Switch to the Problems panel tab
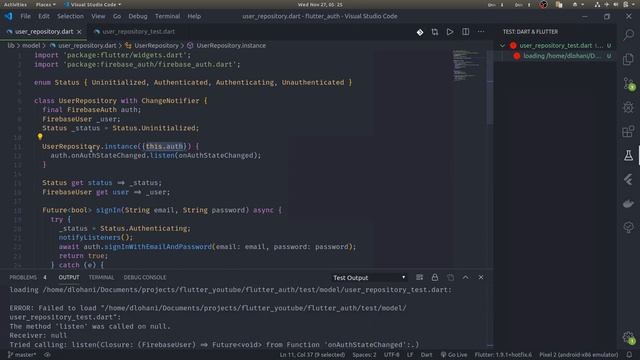Image resolution: width=640 pixels, height=360 pixels. point(23,278)
